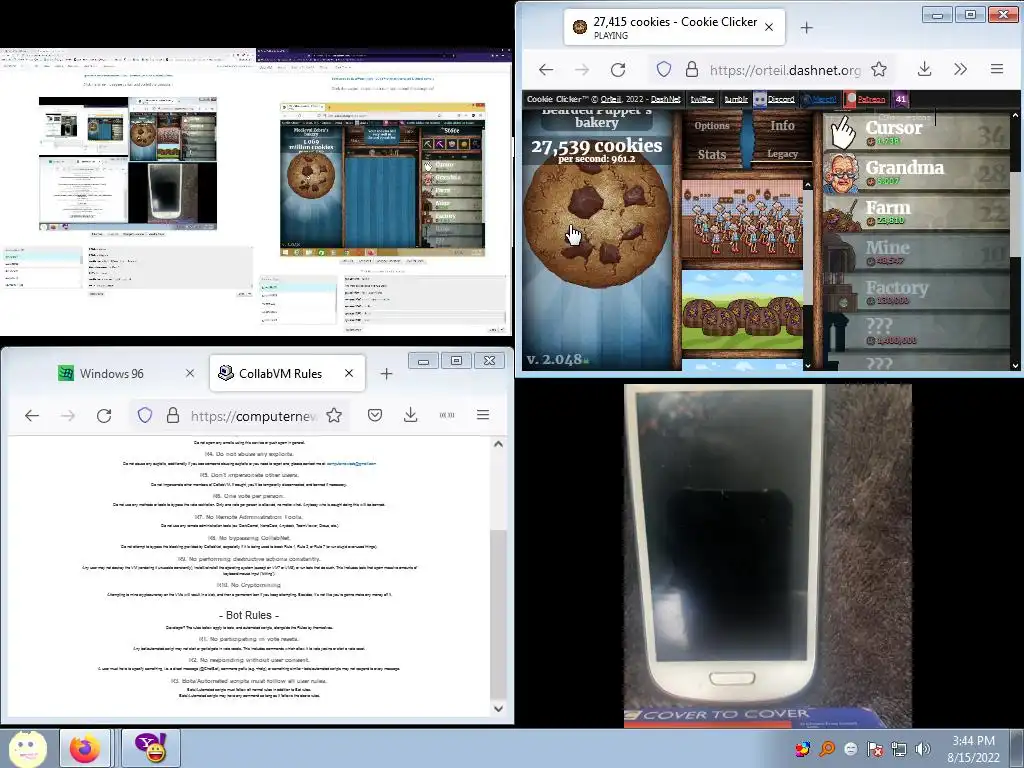This screenshot has width=1024, height=768.
Task: Close the CollabVM Rules tab
Action: (349, 373)
